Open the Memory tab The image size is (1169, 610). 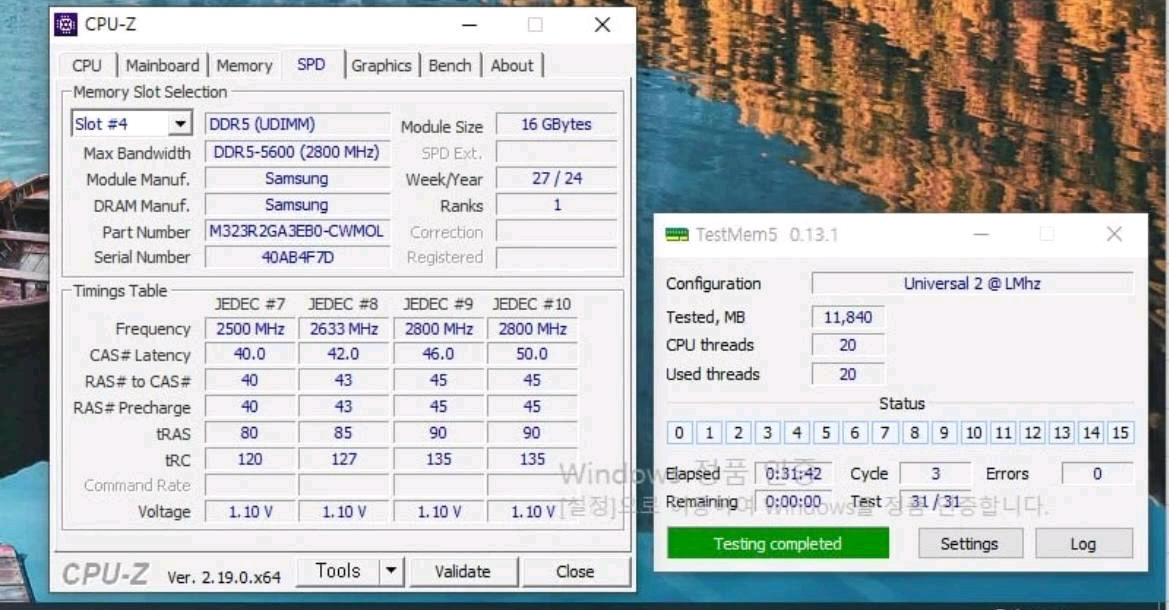(x=244, y=66)
